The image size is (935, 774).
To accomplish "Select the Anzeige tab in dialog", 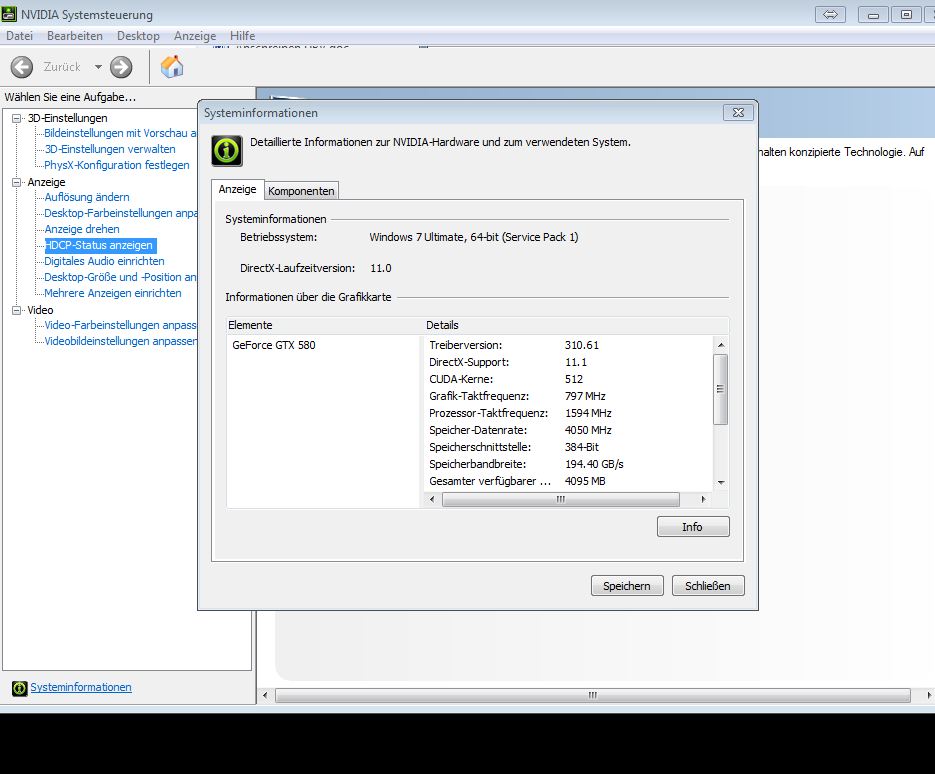I will coord(237,189).
